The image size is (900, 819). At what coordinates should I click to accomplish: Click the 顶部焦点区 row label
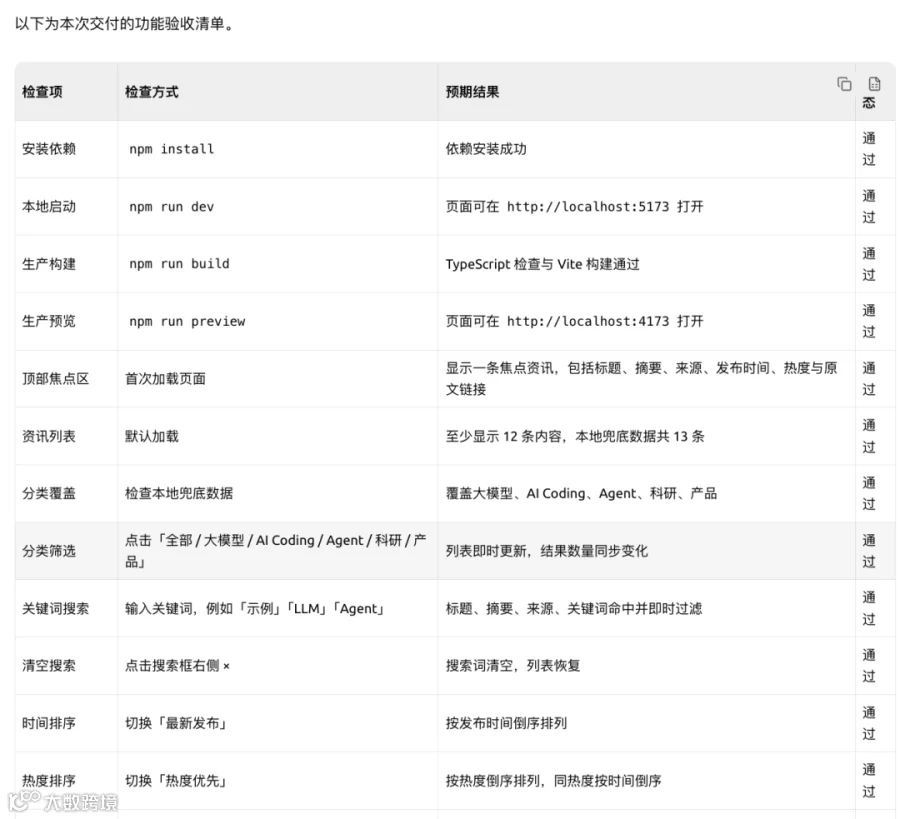pyautogui.click(x=56, y=379)
